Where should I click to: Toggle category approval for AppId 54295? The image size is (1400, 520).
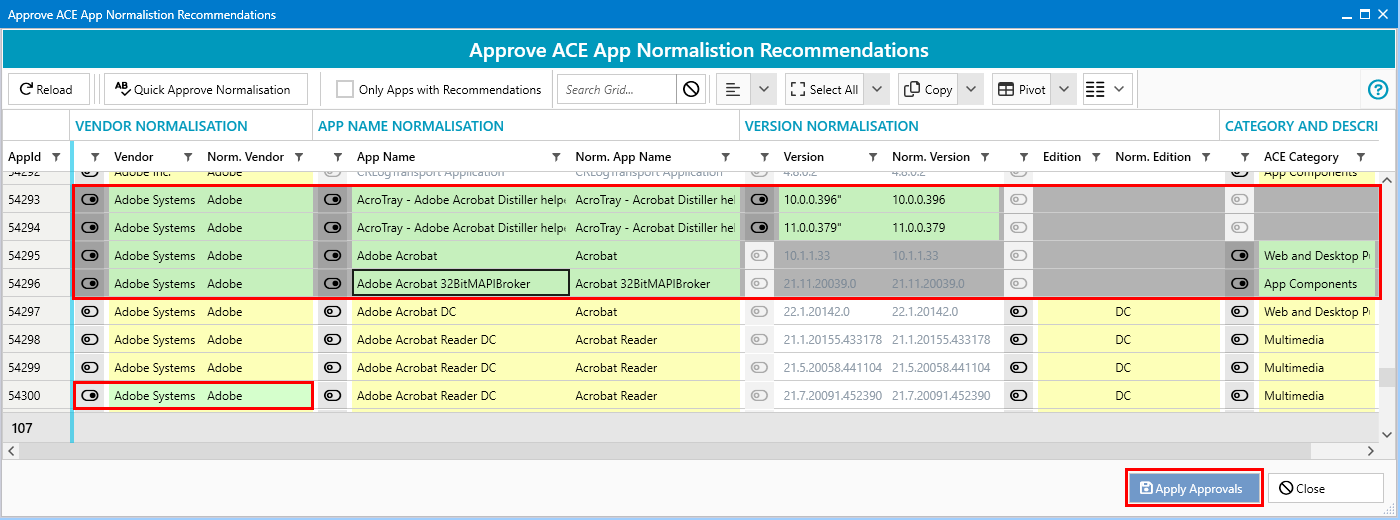click(1240, 256)
